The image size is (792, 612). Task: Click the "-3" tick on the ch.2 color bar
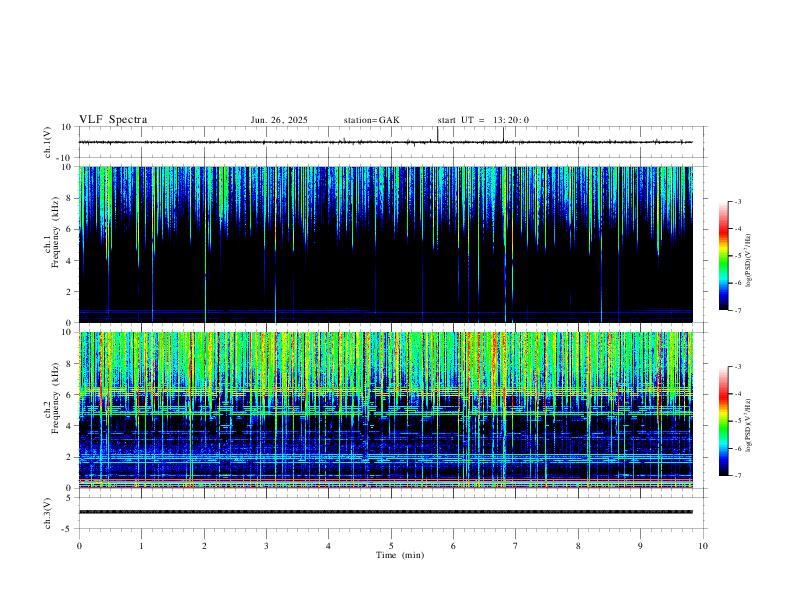pyautogui.click(x=737, y=367)
